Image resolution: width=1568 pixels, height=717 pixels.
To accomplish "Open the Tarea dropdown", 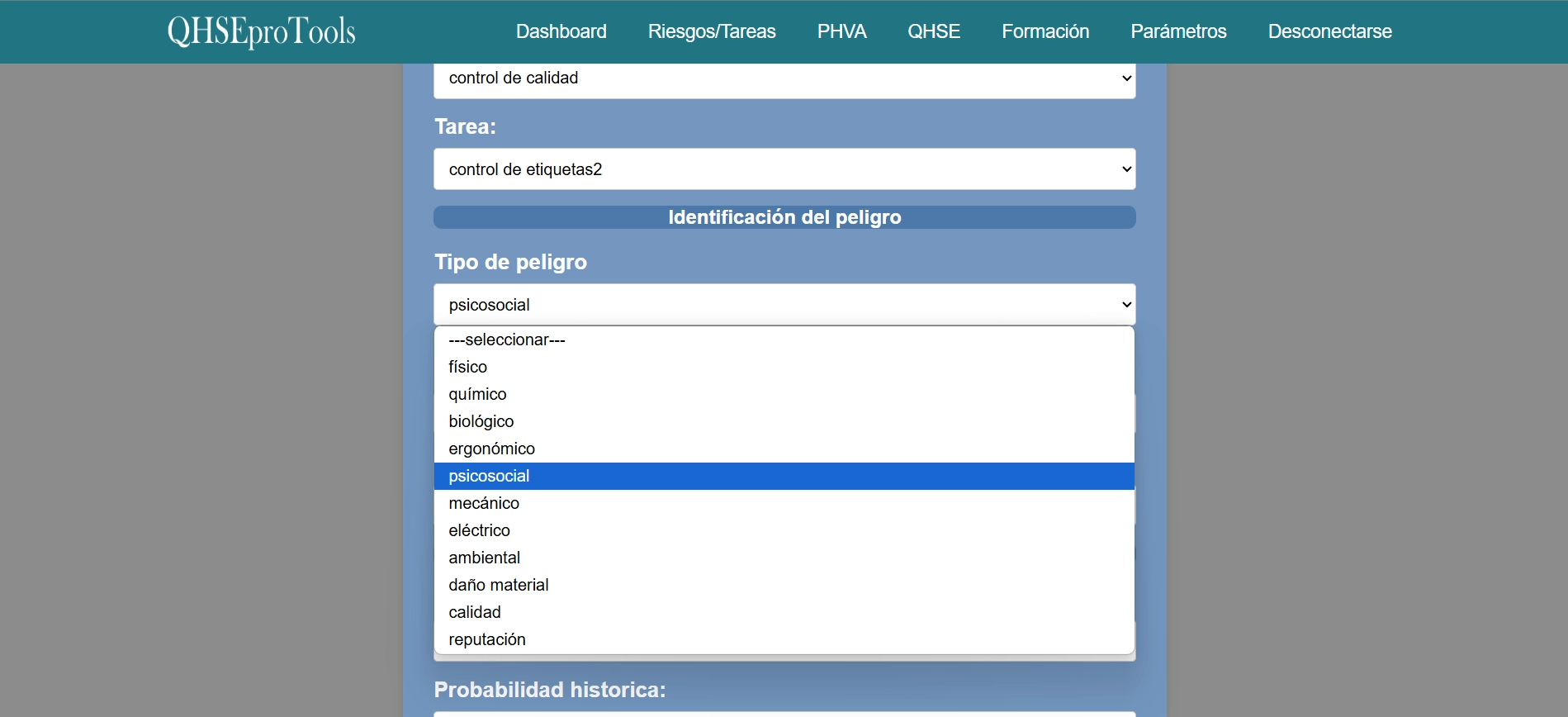I will pyautogui.click(x=784, y=169).
